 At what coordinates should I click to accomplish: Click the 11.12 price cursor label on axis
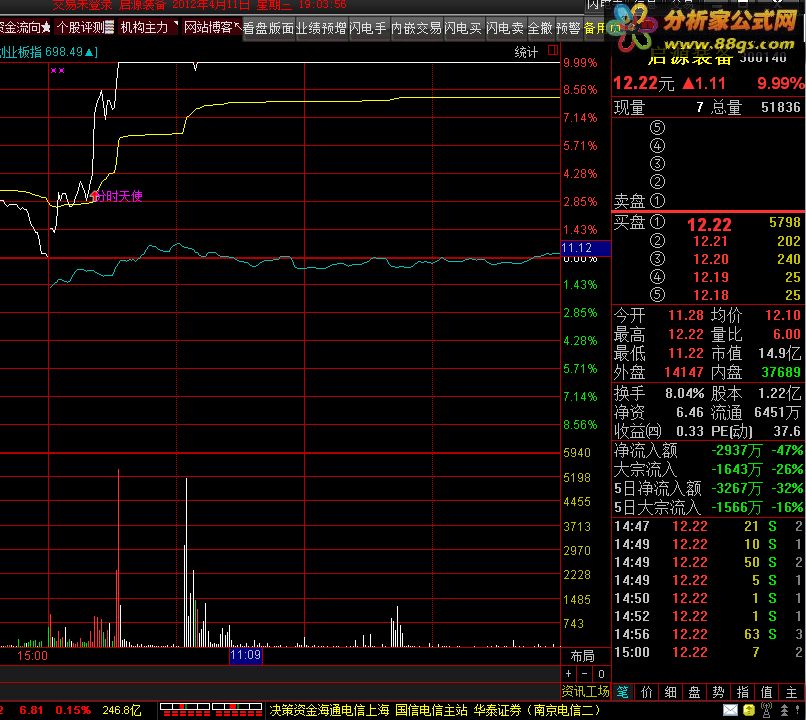[585, 248]
